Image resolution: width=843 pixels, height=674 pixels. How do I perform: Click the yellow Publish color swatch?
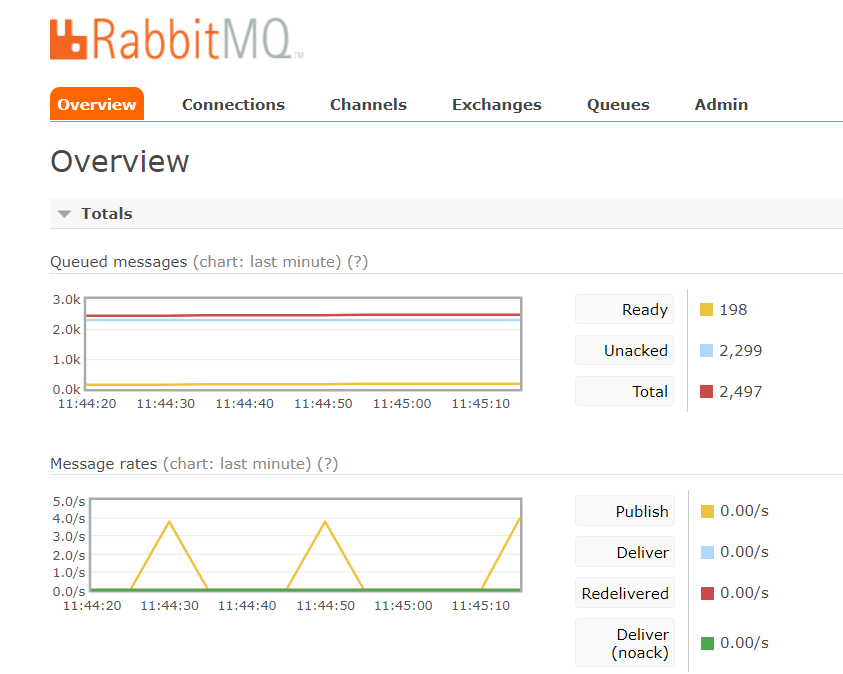(x=708, y=511)
